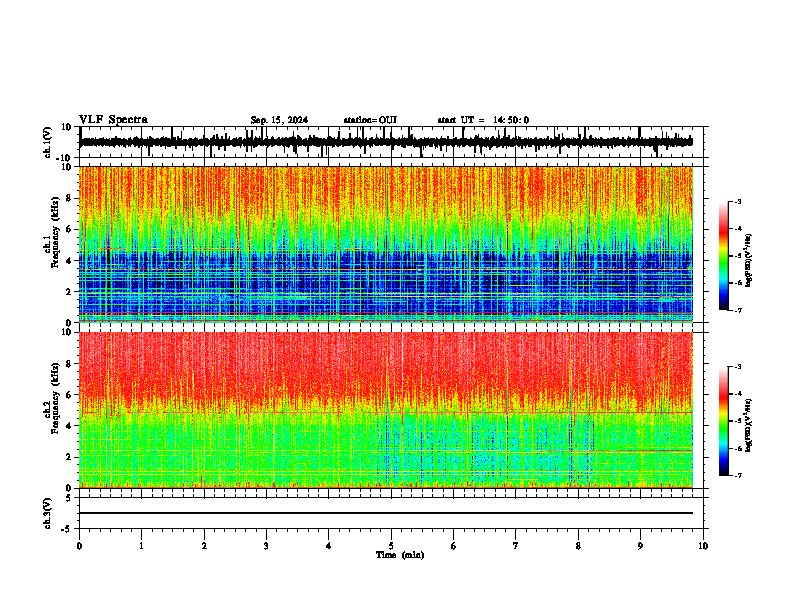Click the "VLF Spectra" plot title
This screenshot has height=612, width=792.
pyautogui.click(x=113, y=120)
